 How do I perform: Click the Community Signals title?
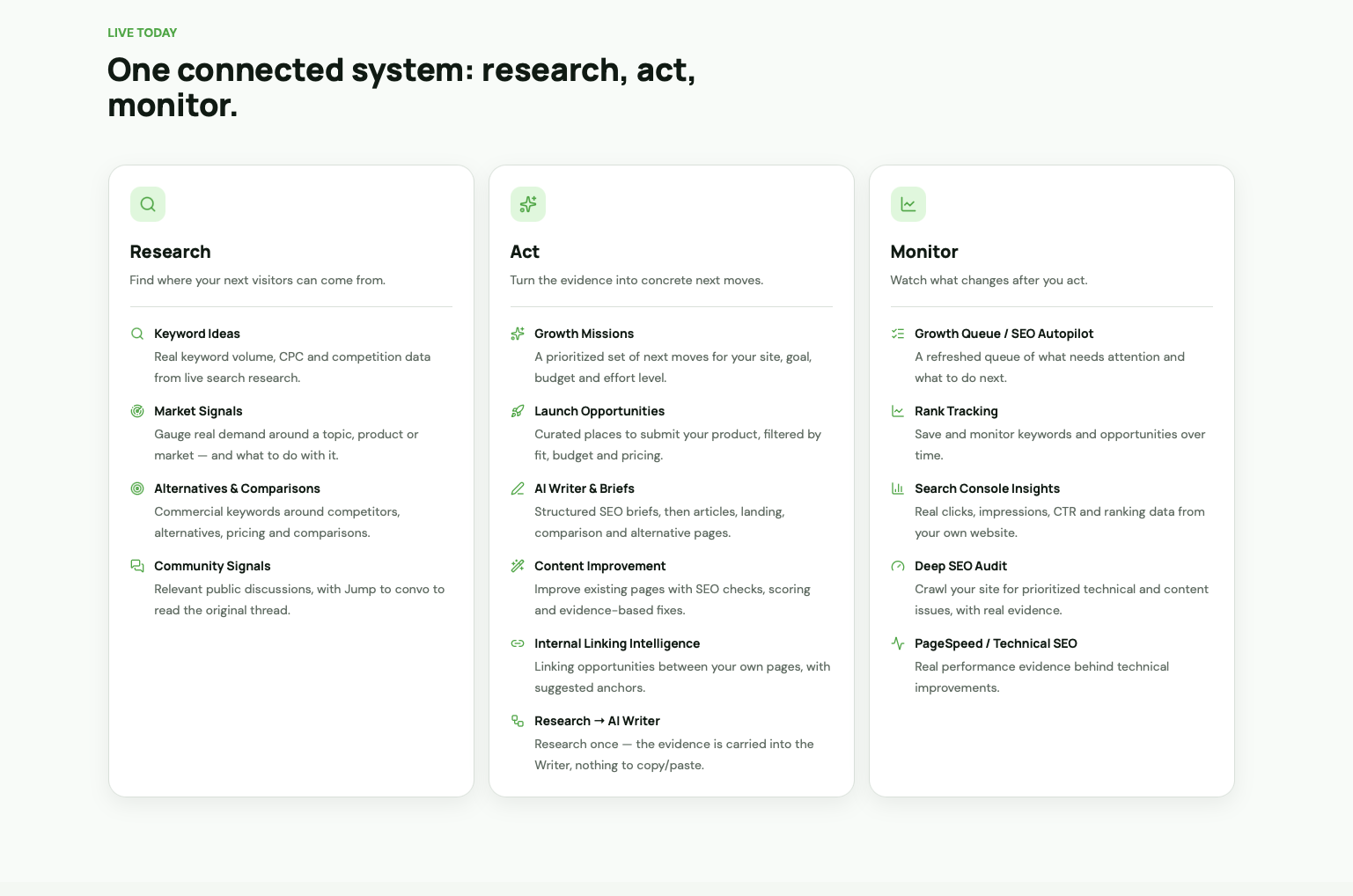212,566
